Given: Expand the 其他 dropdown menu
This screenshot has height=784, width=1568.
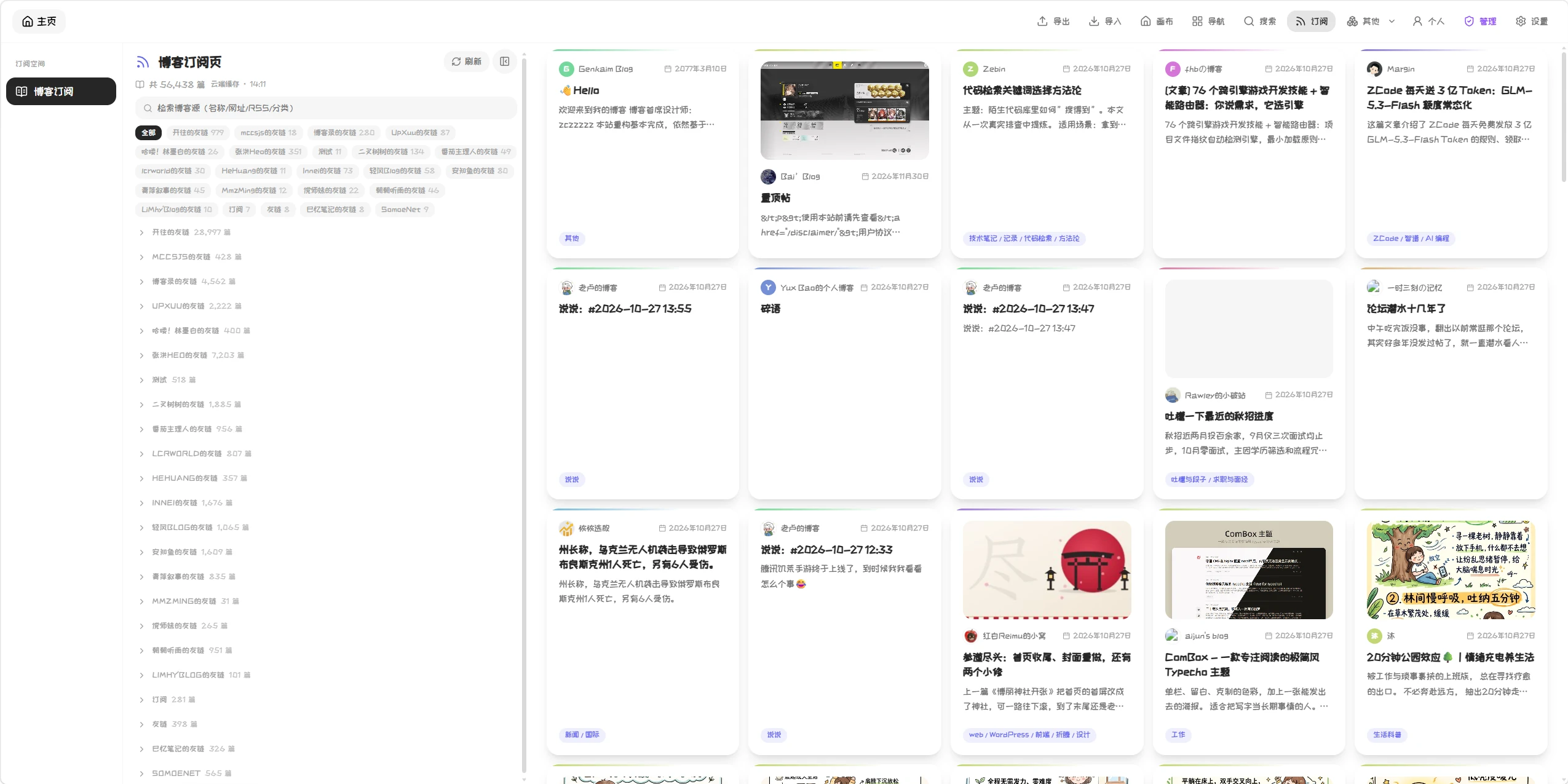Looking at the screenshot, I should 1371,22.
